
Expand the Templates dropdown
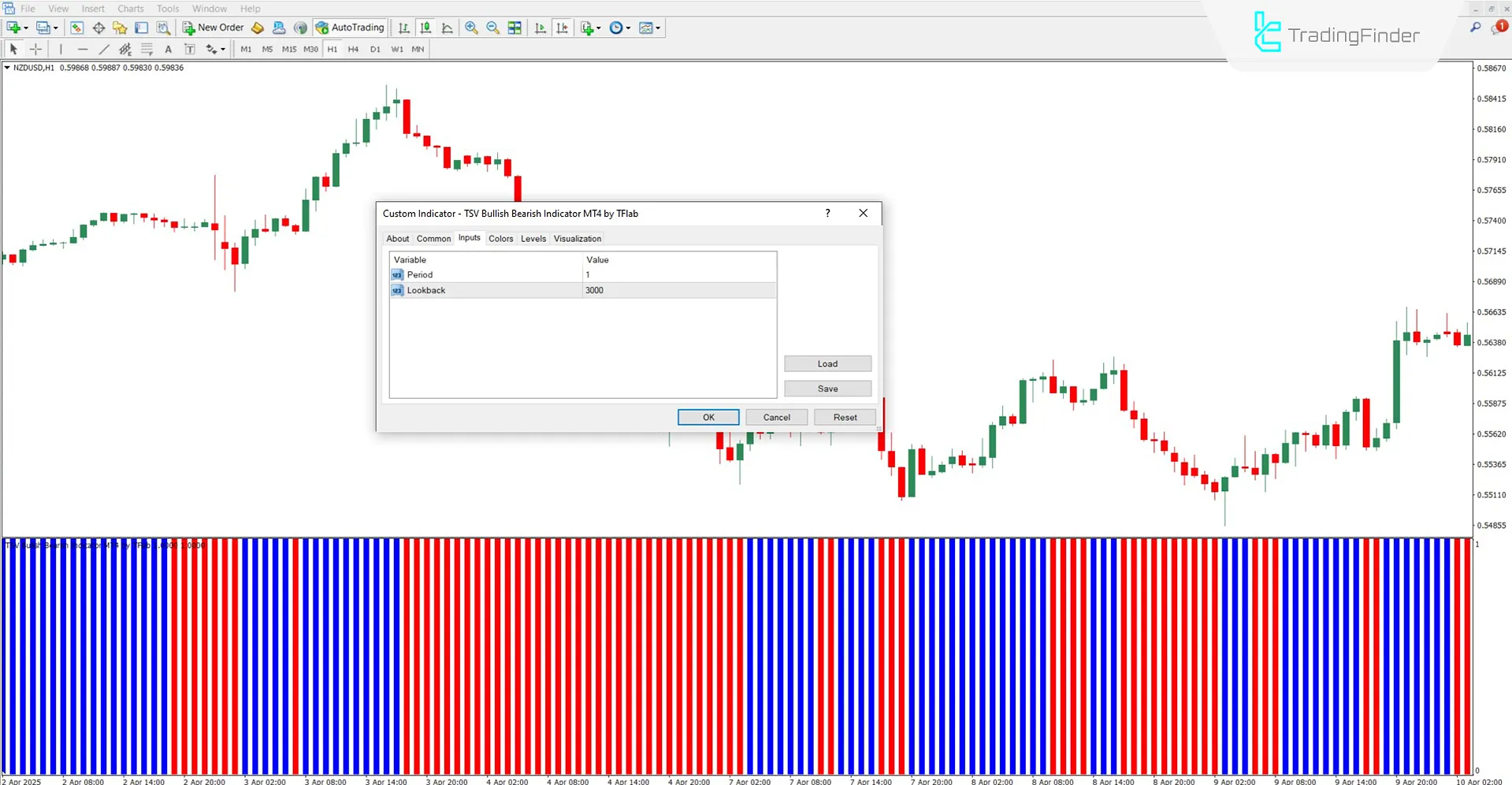click(658, 28)
